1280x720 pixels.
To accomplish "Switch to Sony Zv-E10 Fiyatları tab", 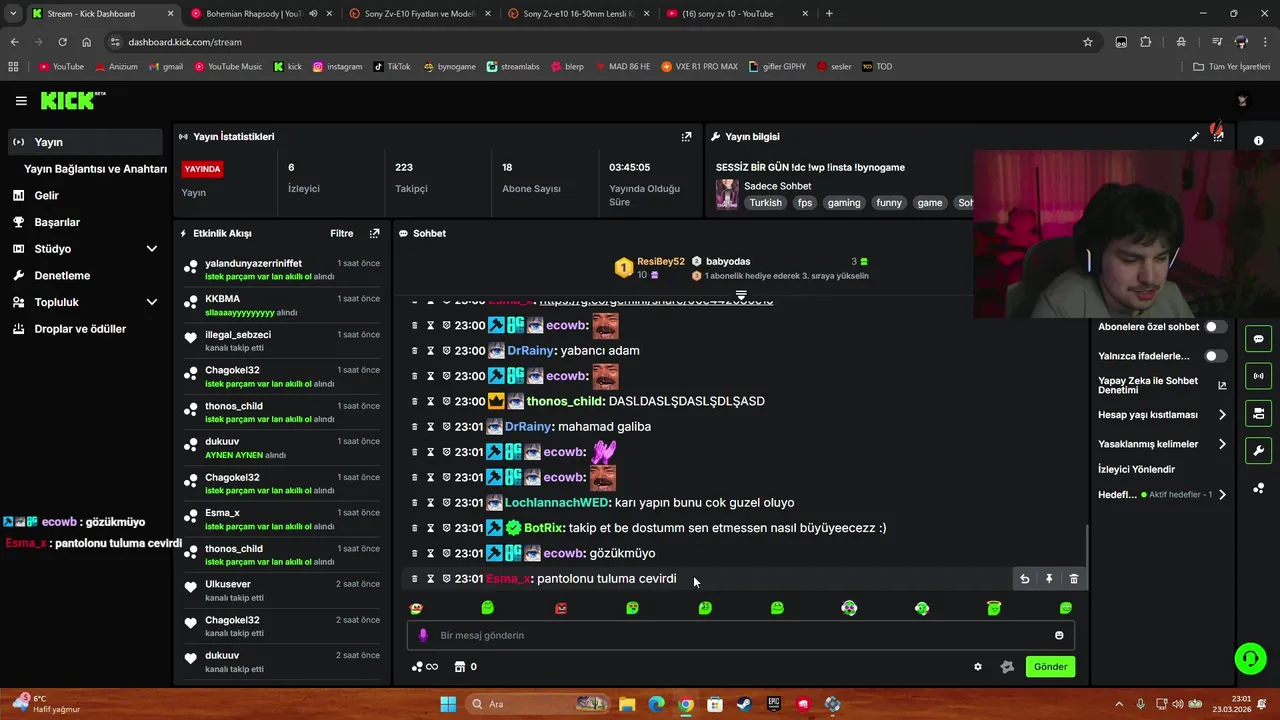I will [418, 14].
